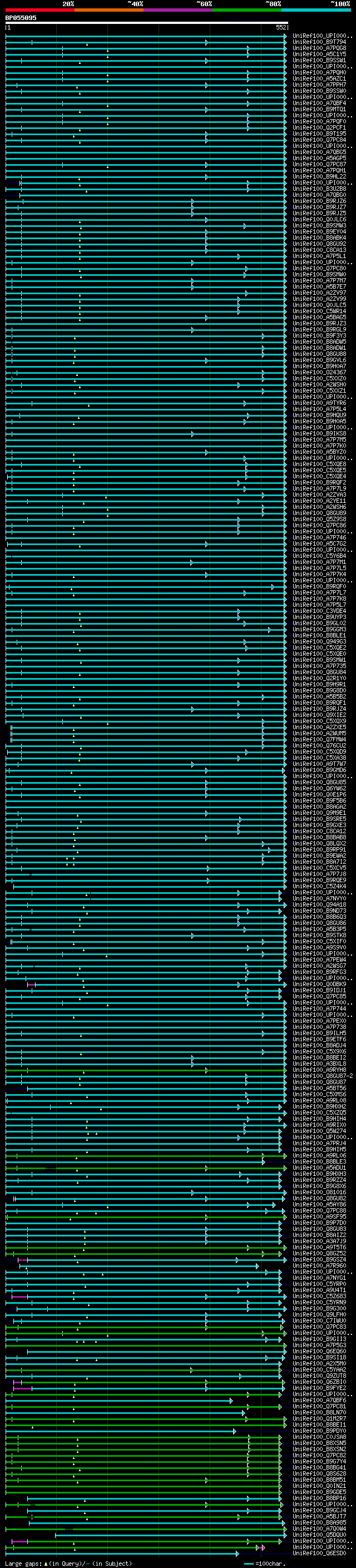356x1568 pixels.
Task: Open hit UniRef100_B9SSW1
Action: pos(319,60)
